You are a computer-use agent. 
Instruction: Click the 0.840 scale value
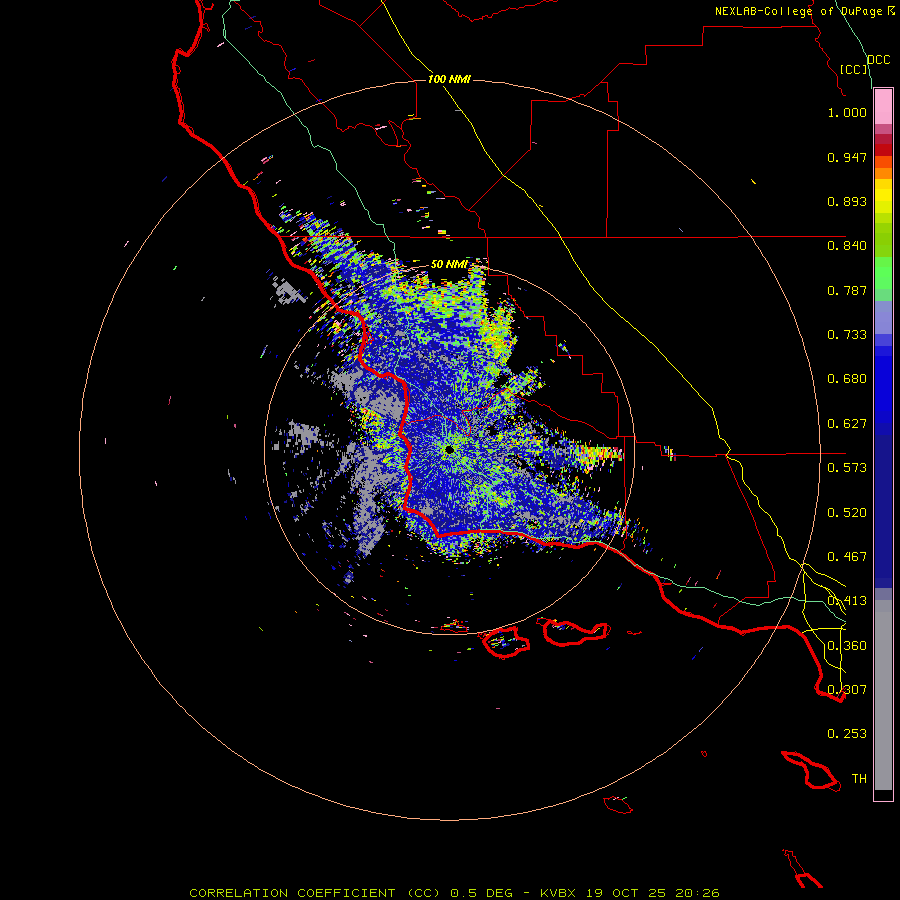pos(847,246)
